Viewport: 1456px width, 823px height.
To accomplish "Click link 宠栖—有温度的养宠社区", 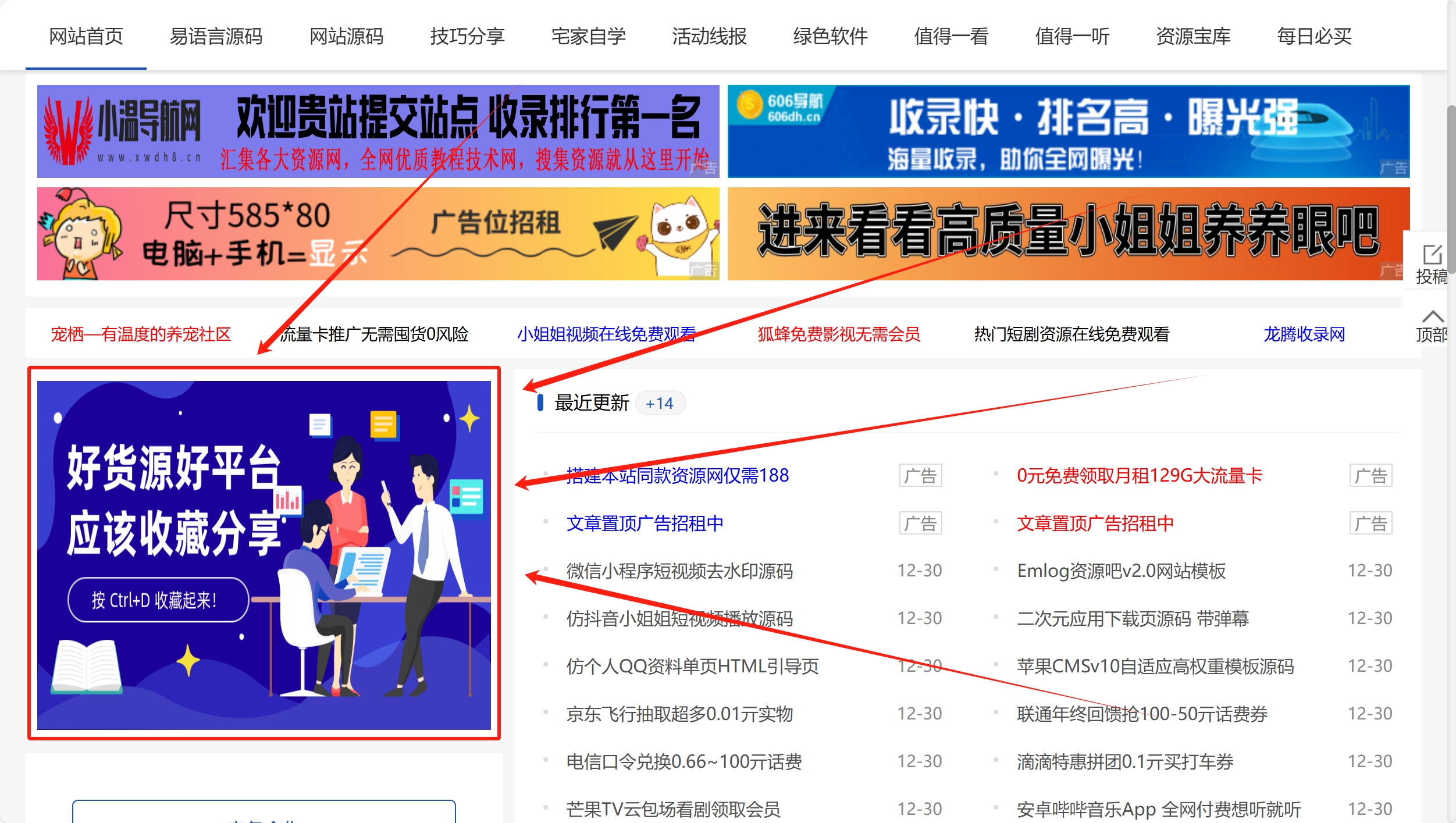I will pyautogui.click(x=141, y=334).
